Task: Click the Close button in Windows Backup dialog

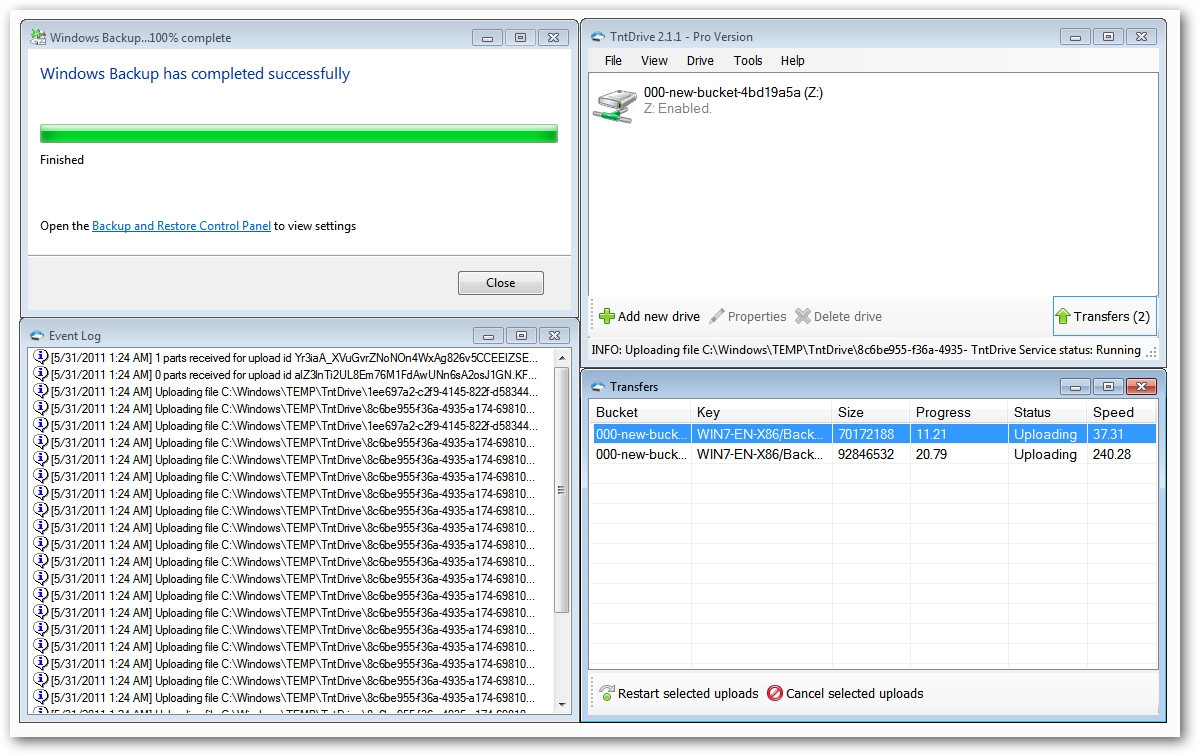Action: click(500, 283)
